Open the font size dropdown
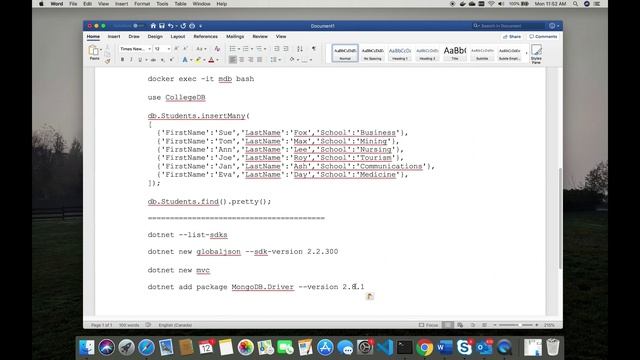The height and width of the screenshot is (360, 640). (x=169, y=49)
